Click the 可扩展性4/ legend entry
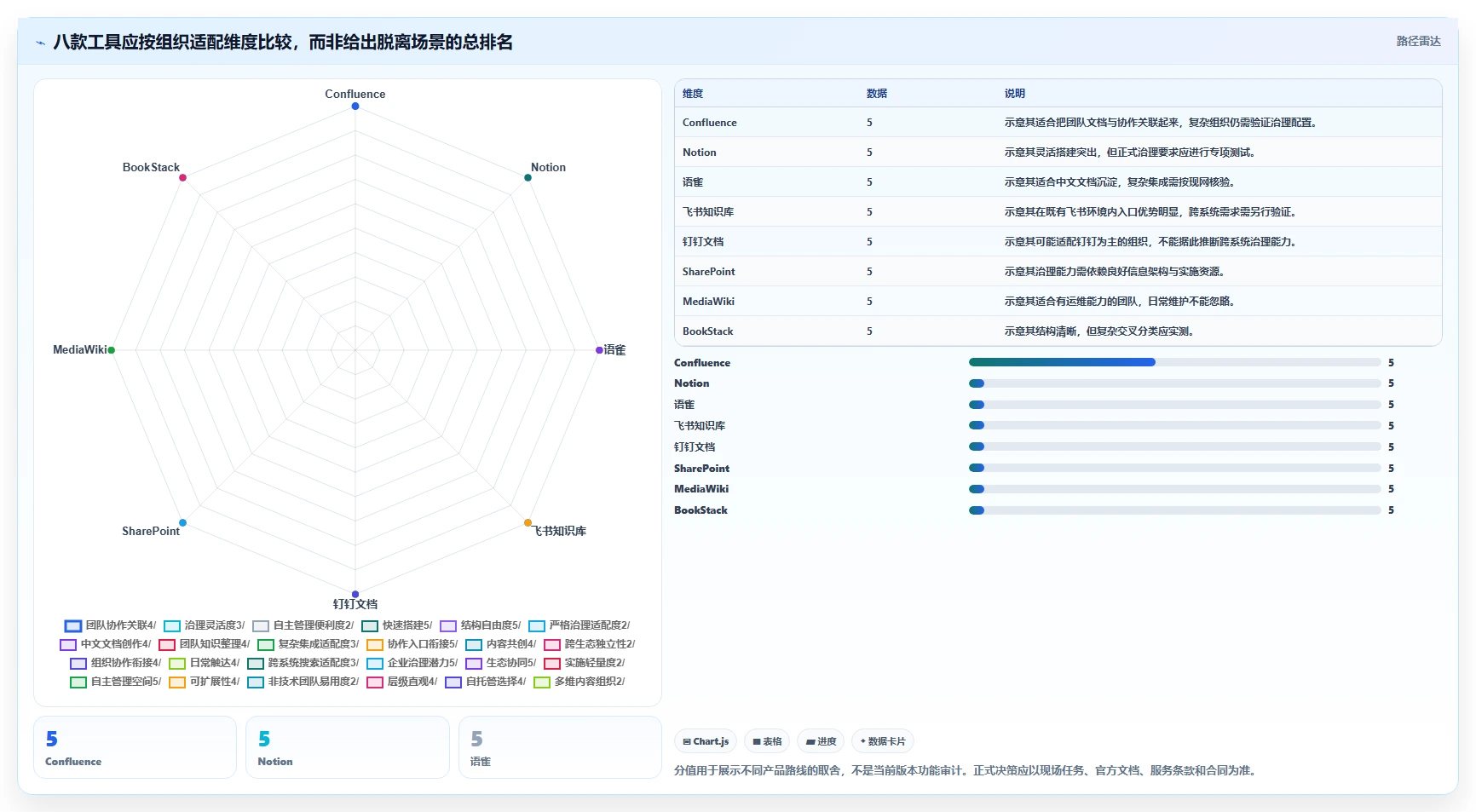This screenshot has height=812, width=1476. (205, 682)
